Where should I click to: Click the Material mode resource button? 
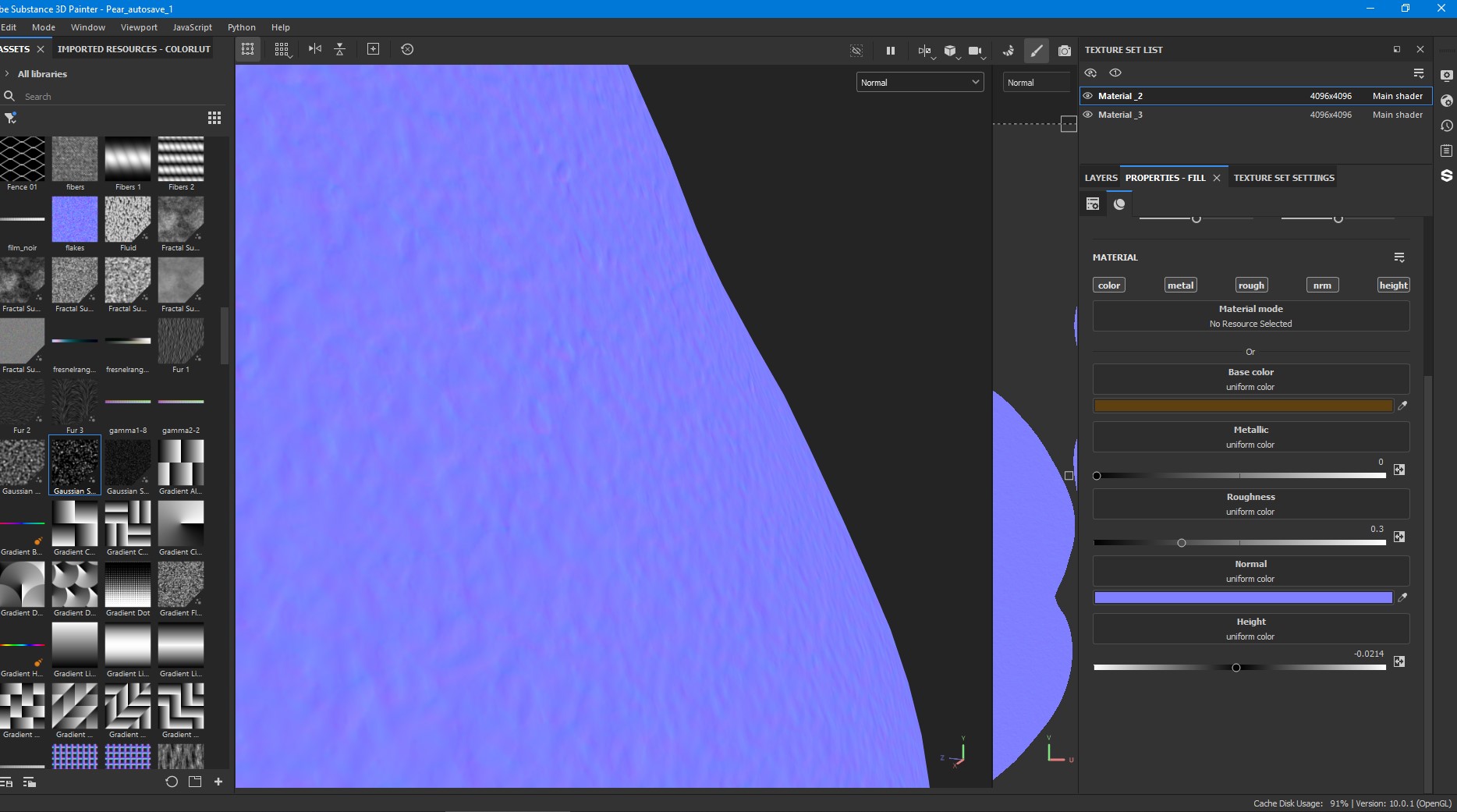click(x=1250, y=316)
